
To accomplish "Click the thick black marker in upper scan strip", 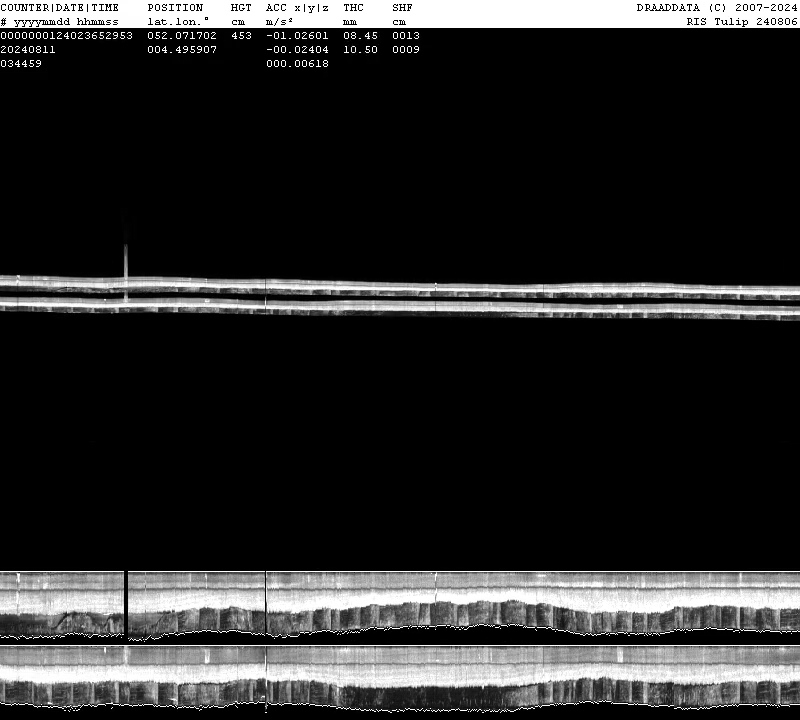I will [x=126, y=602].
